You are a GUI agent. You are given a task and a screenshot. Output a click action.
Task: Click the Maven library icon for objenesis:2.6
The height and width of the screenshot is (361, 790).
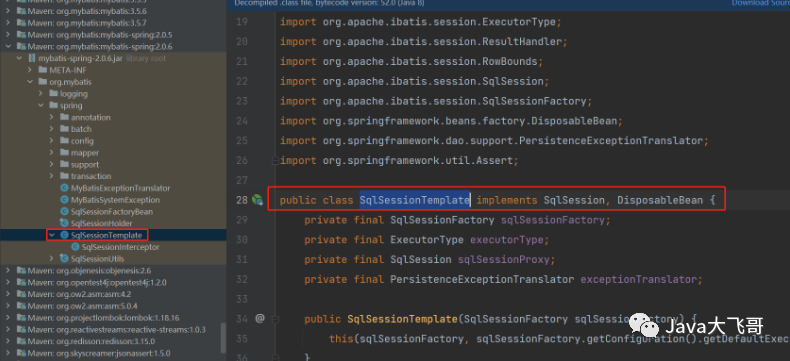click(x=21, y=270)
